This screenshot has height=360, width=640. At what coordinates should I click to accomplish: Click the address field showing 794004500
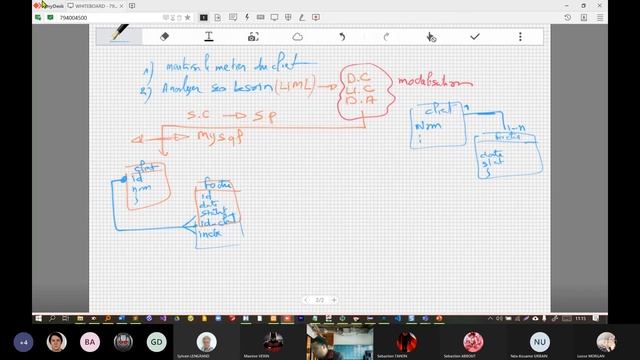[110, 18]
